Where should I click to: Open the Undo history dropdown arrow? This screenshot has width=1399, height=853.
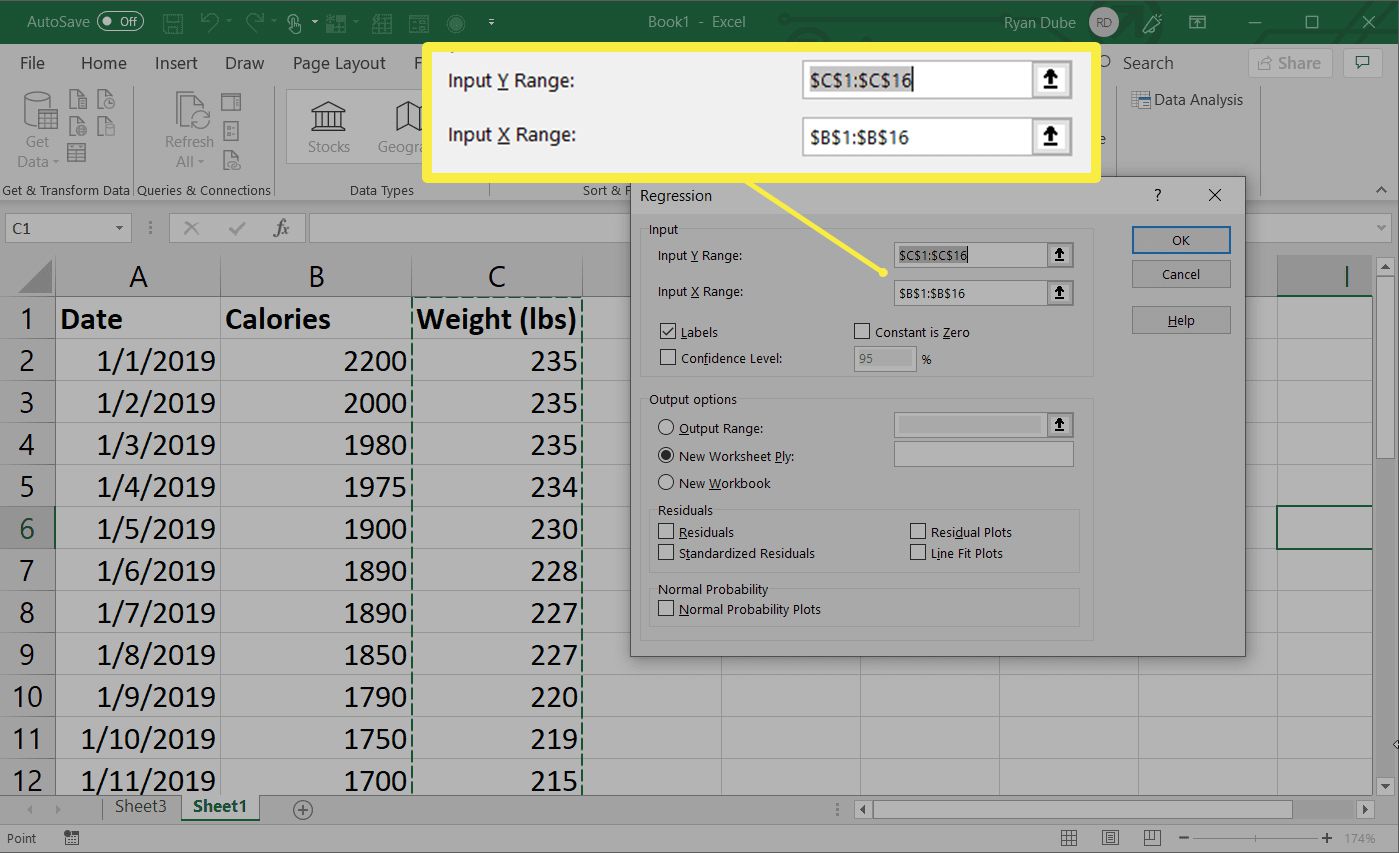point(229,21)
